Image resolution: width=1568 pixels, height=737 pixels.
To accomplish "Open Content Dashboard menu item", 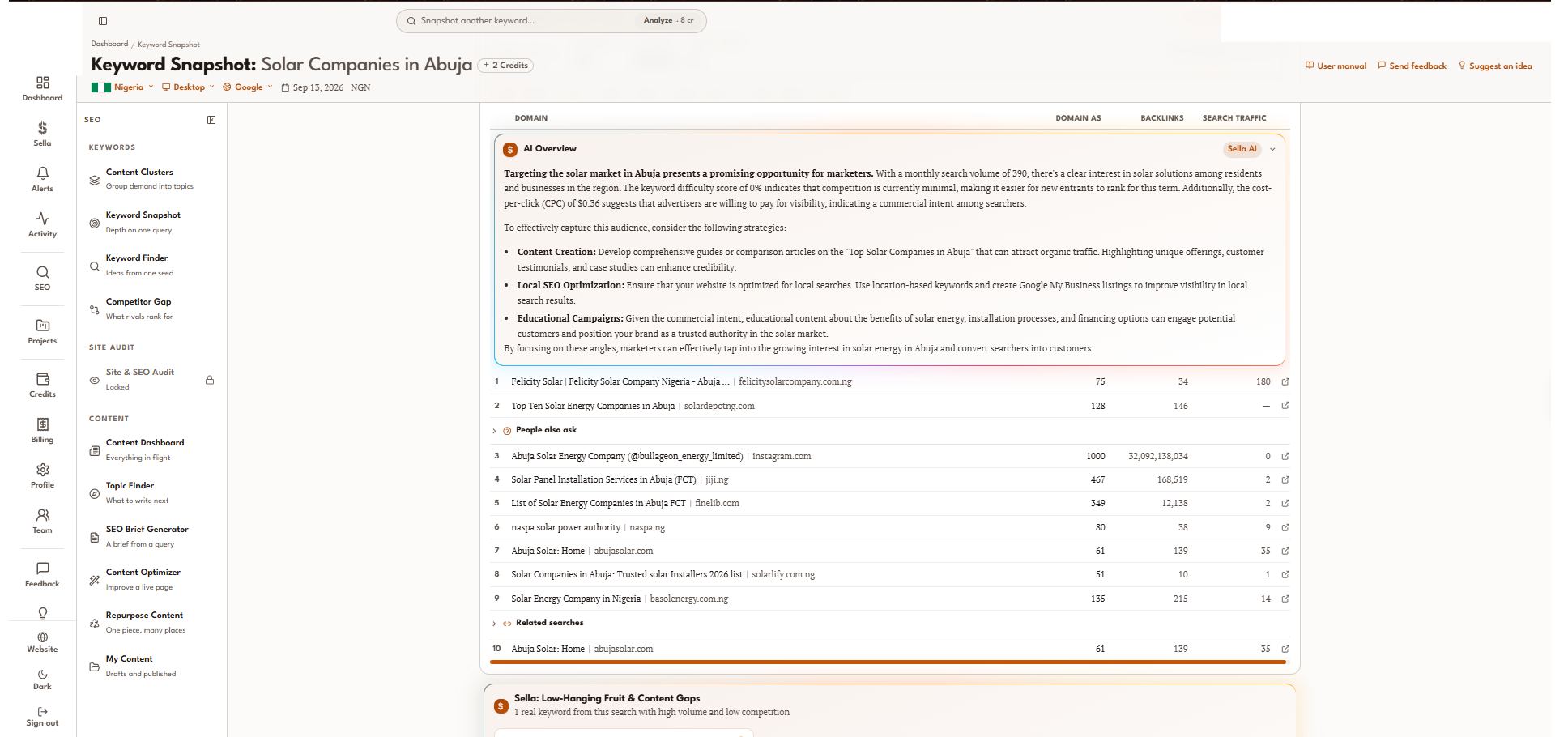I will (151, 449).
